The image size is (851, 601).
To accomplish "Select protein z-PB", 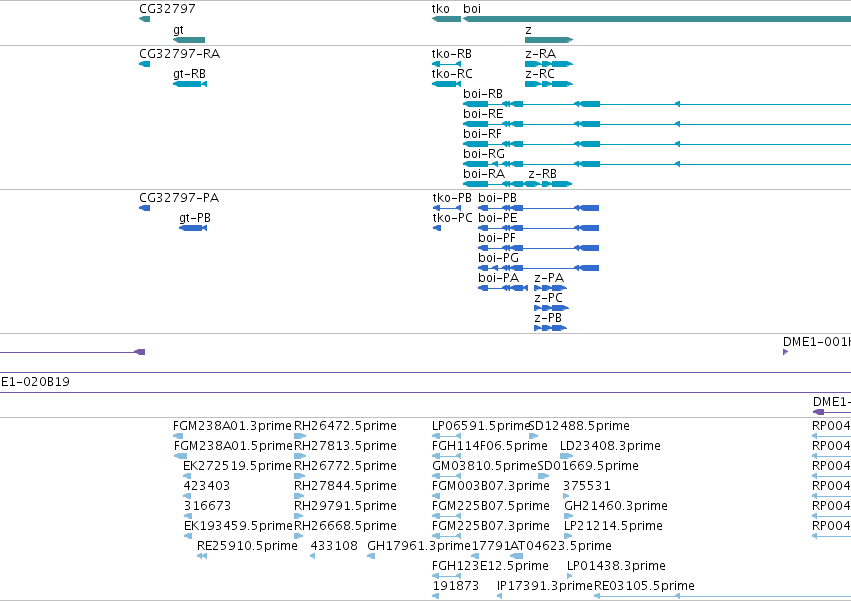I will pyautogui.click(x=548, y=318).
